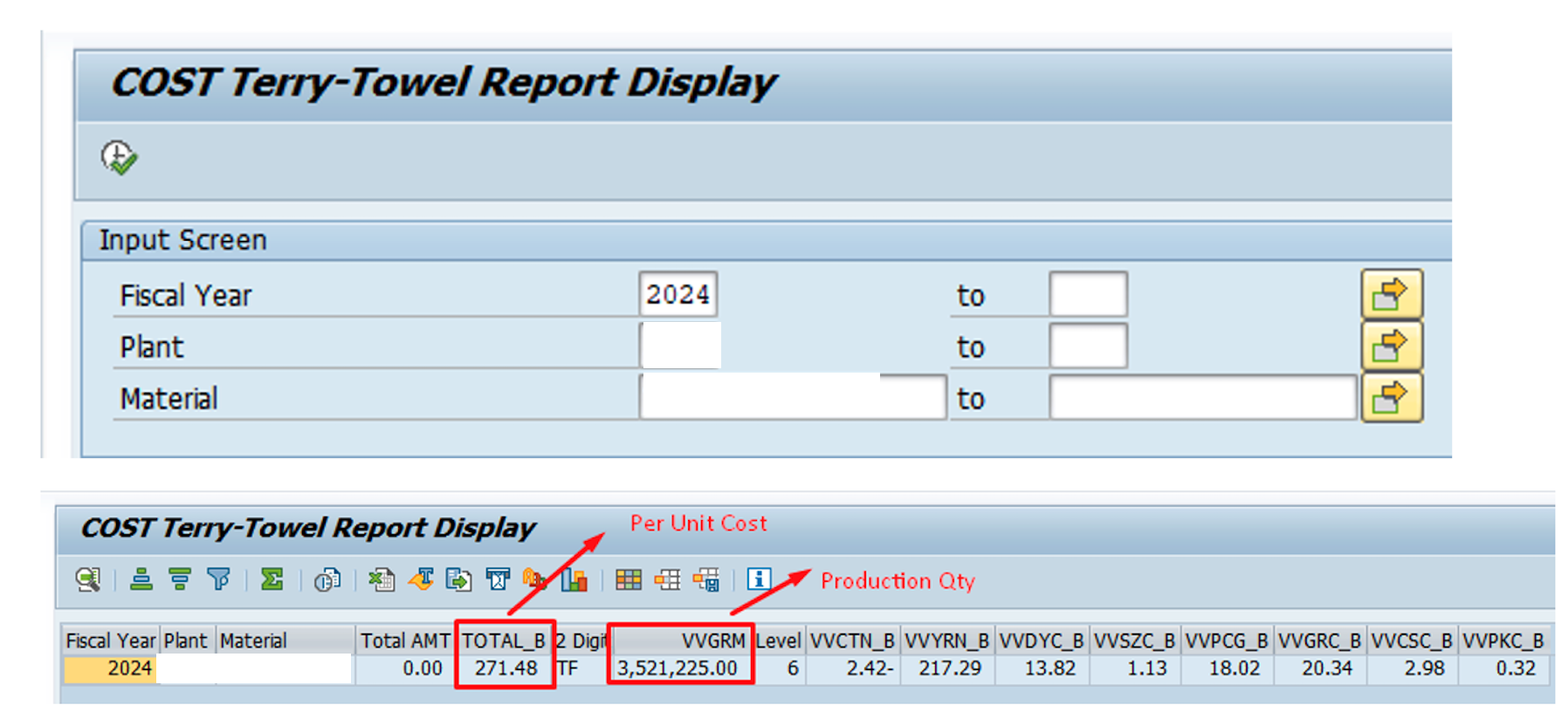Select the TOTAL_B column header

point(504,640)
